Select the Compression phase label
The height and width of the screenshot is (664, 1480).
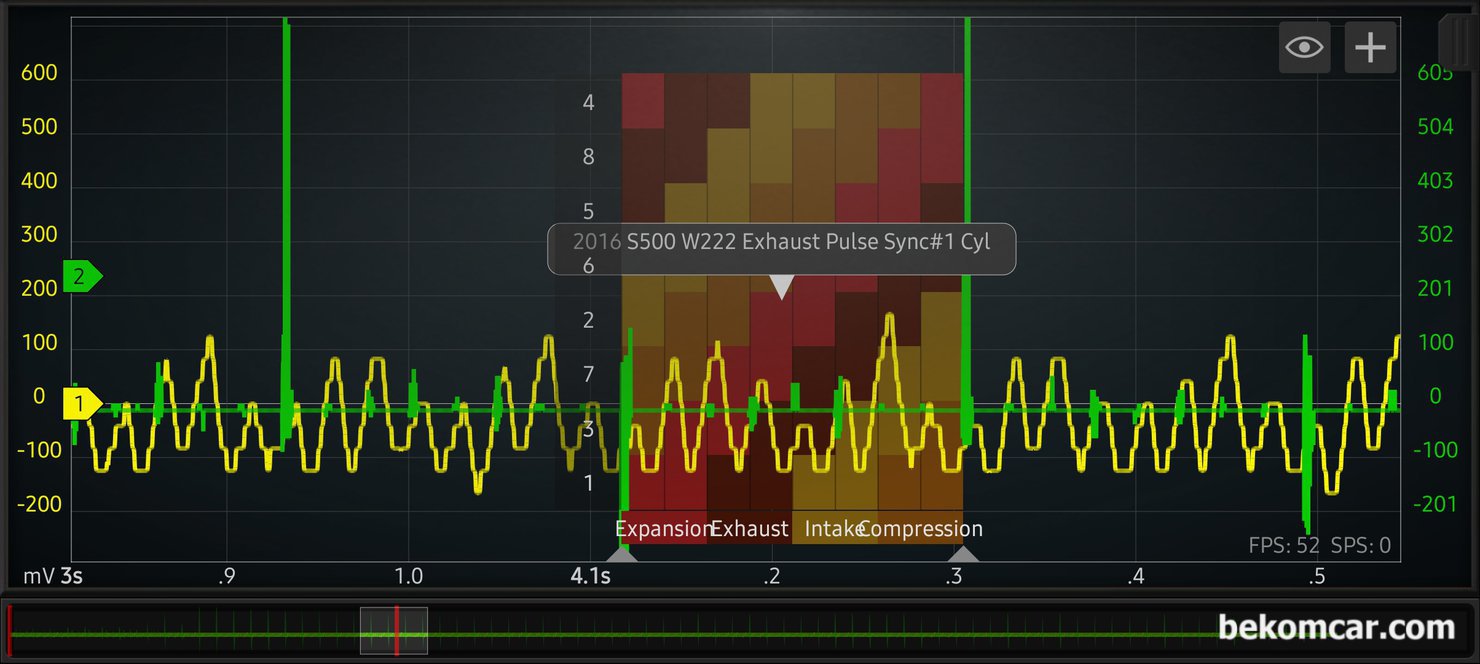[x=922, y=529]
